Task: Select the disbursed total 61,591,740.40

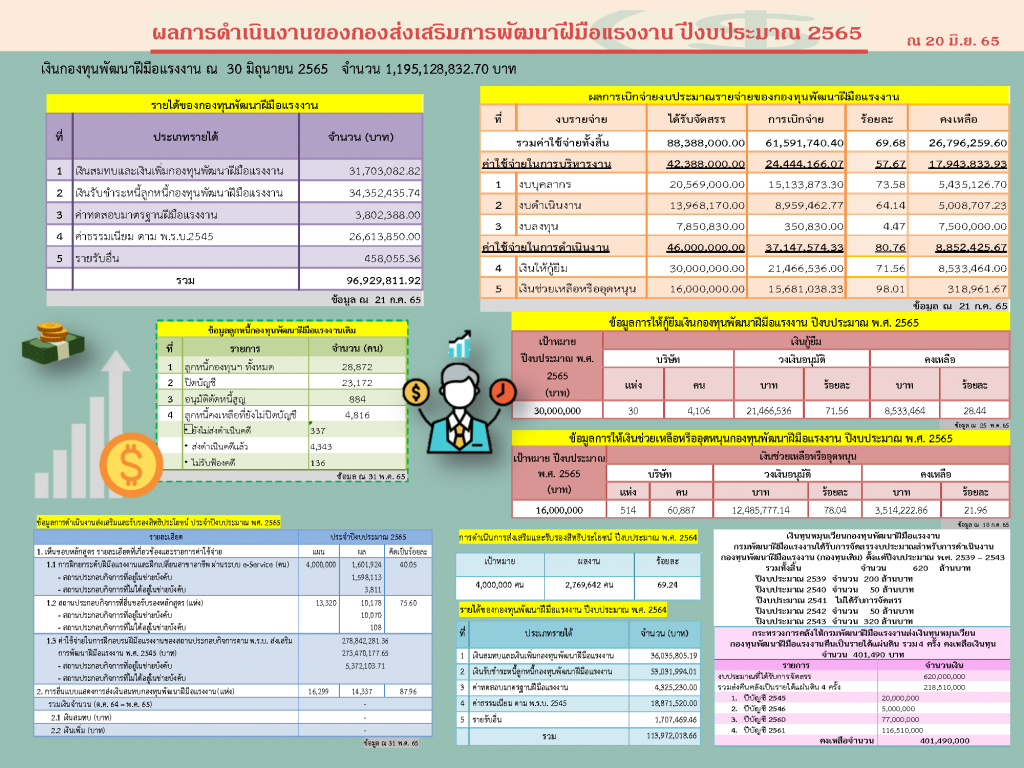Action: [x=805, y=143]
